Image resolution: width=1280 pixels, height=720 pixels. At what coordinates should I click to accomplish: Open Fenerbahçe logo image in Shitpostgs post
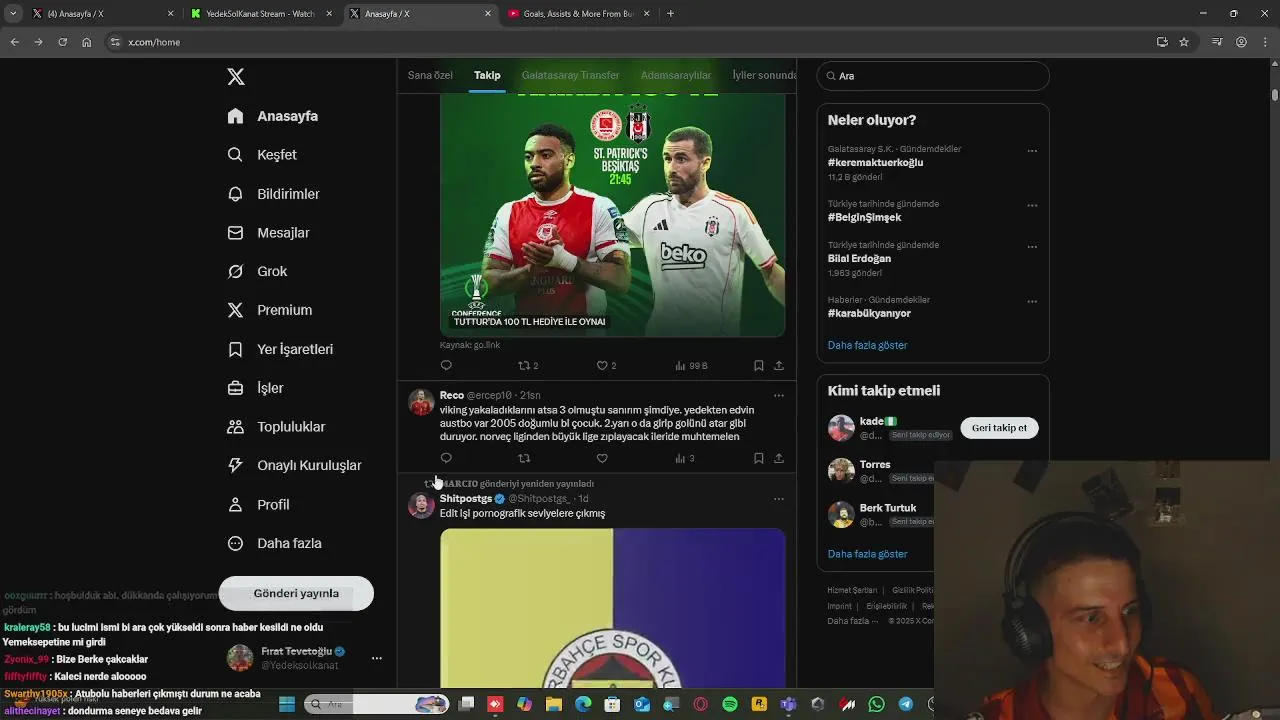coord(612,608)
